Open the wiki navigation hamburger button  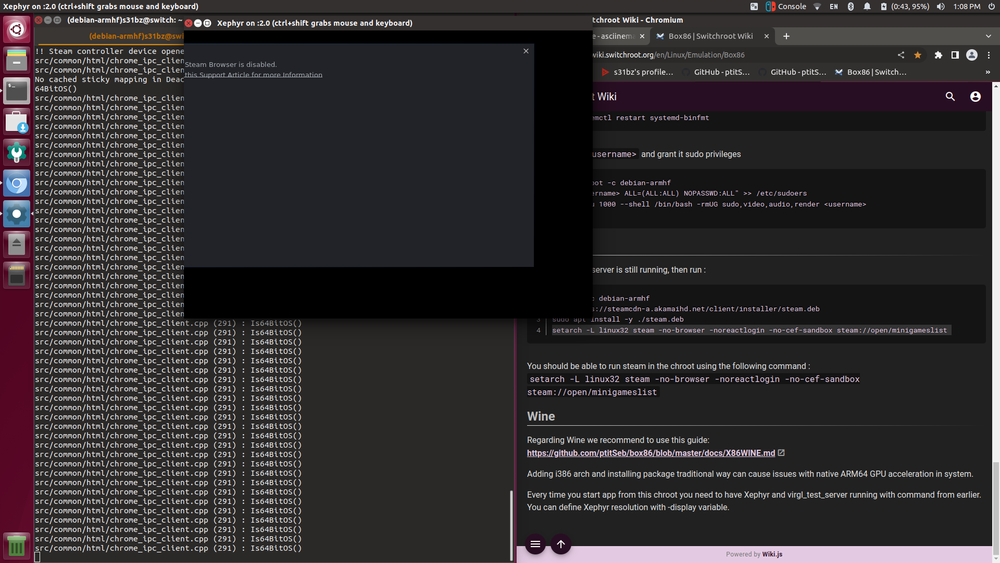(536, 545)
